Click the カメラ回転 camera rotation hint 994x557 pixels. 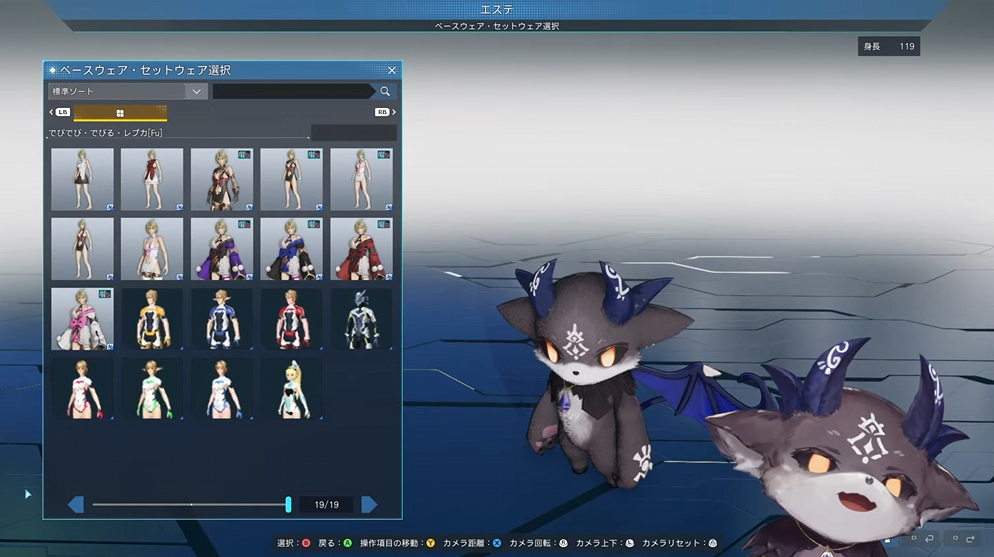tap(538, 543)
